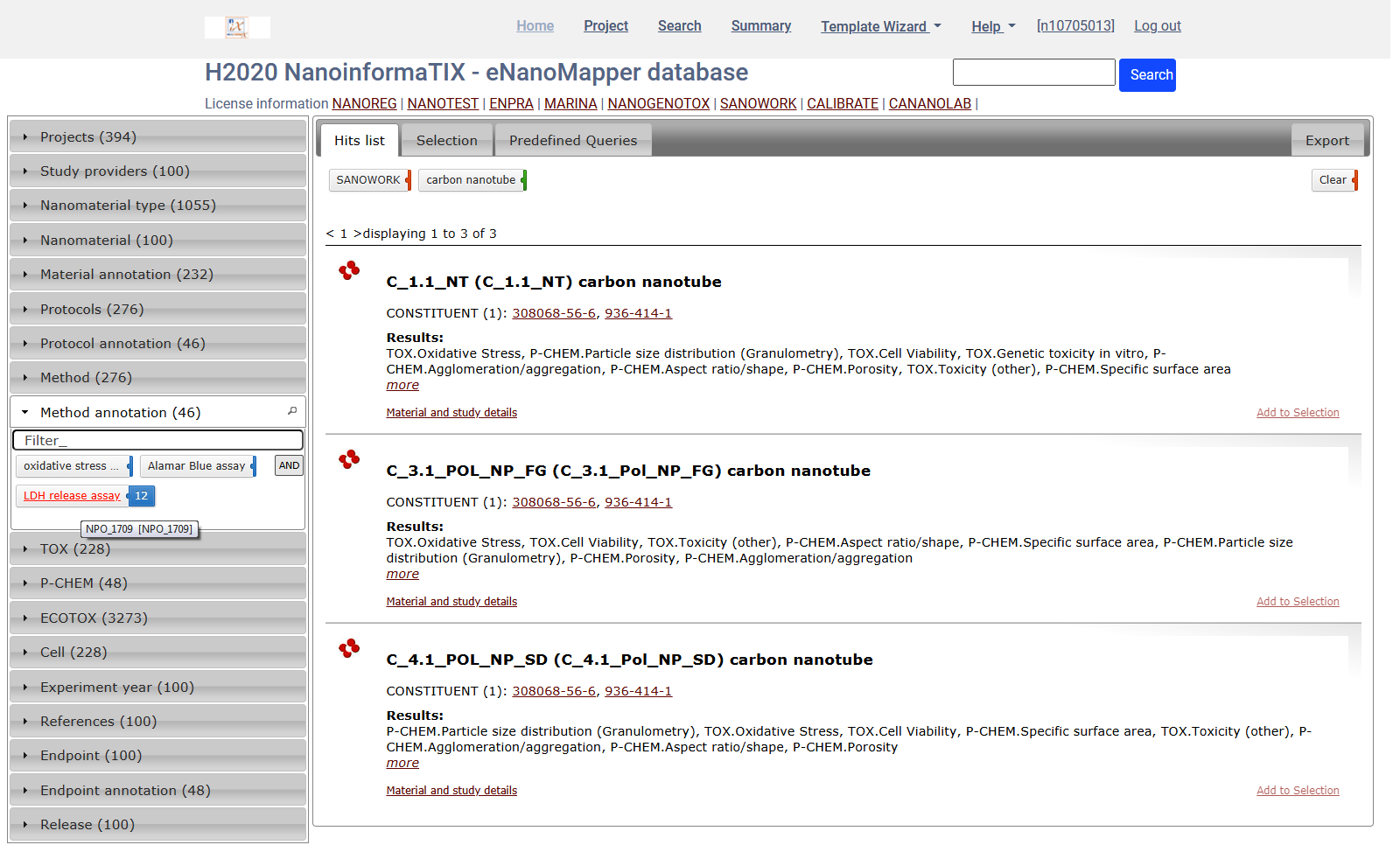Image resolution: width=1400 pixels, height=845 pixels.
Task: Open the Template Wizard dropdown
Action: [x=880, y=26]
